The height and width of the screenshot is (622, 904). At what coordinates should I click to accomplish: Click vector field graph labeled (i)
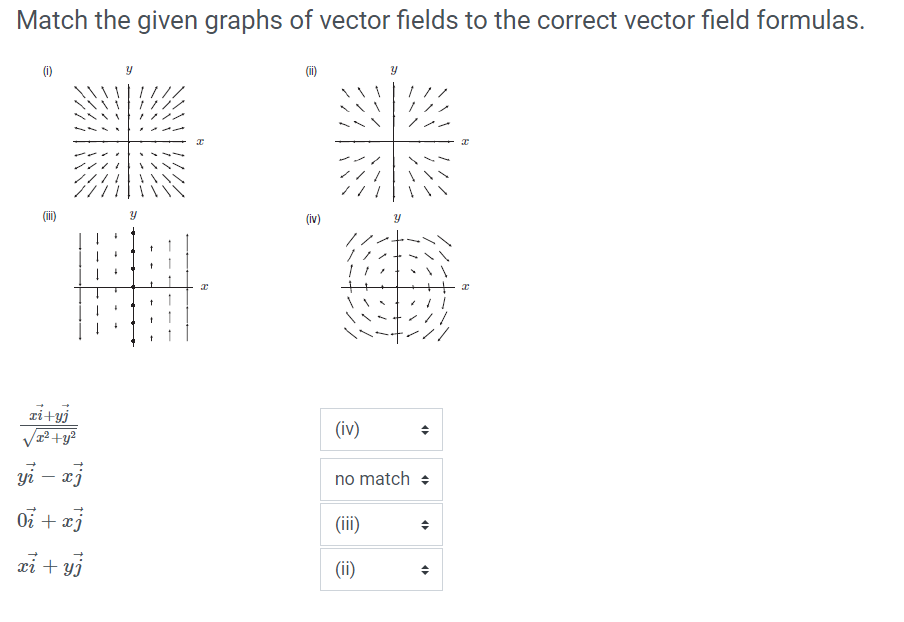point(128,140)
